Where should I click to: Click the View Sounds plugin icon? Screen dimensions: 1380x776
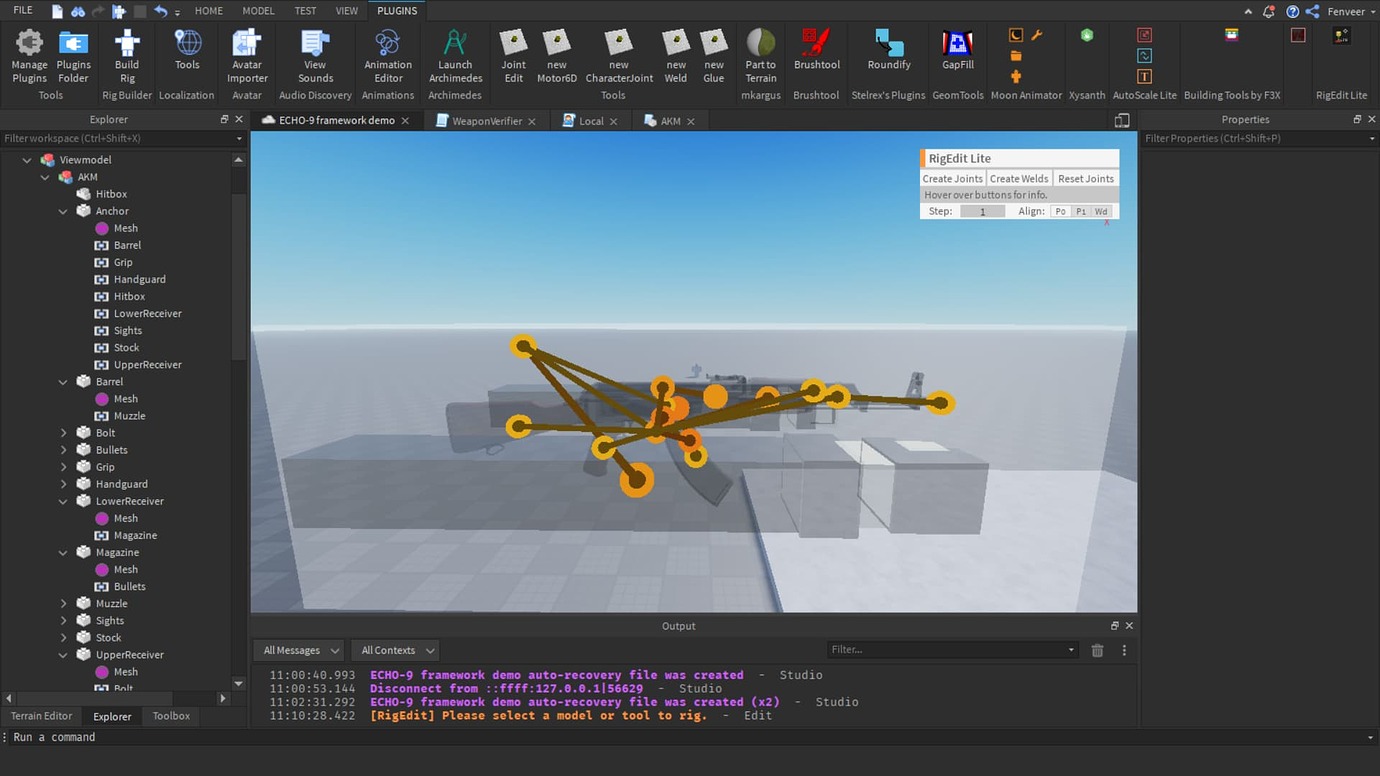click(315, 57)
